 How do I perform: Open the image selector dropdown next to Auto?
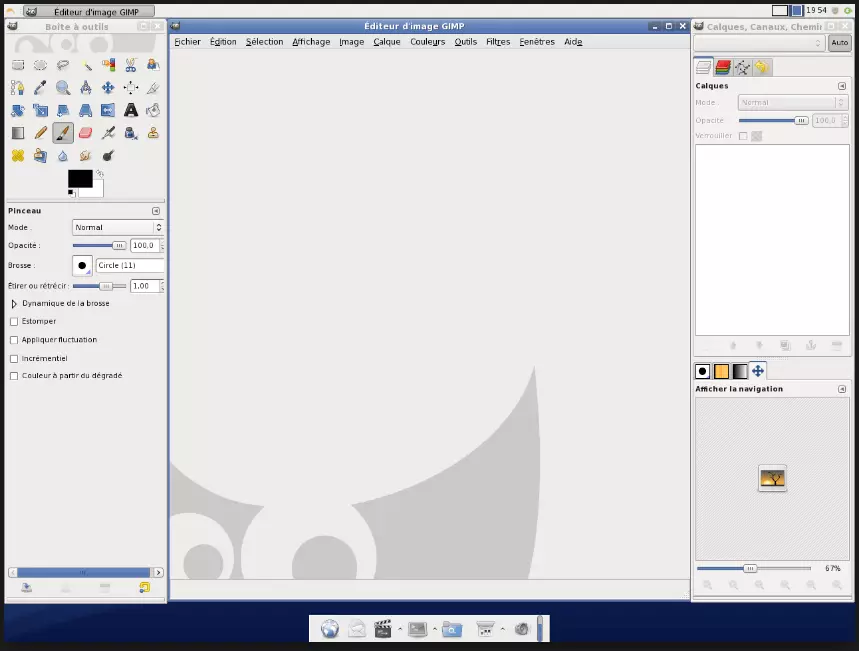[x=759, y=43]
